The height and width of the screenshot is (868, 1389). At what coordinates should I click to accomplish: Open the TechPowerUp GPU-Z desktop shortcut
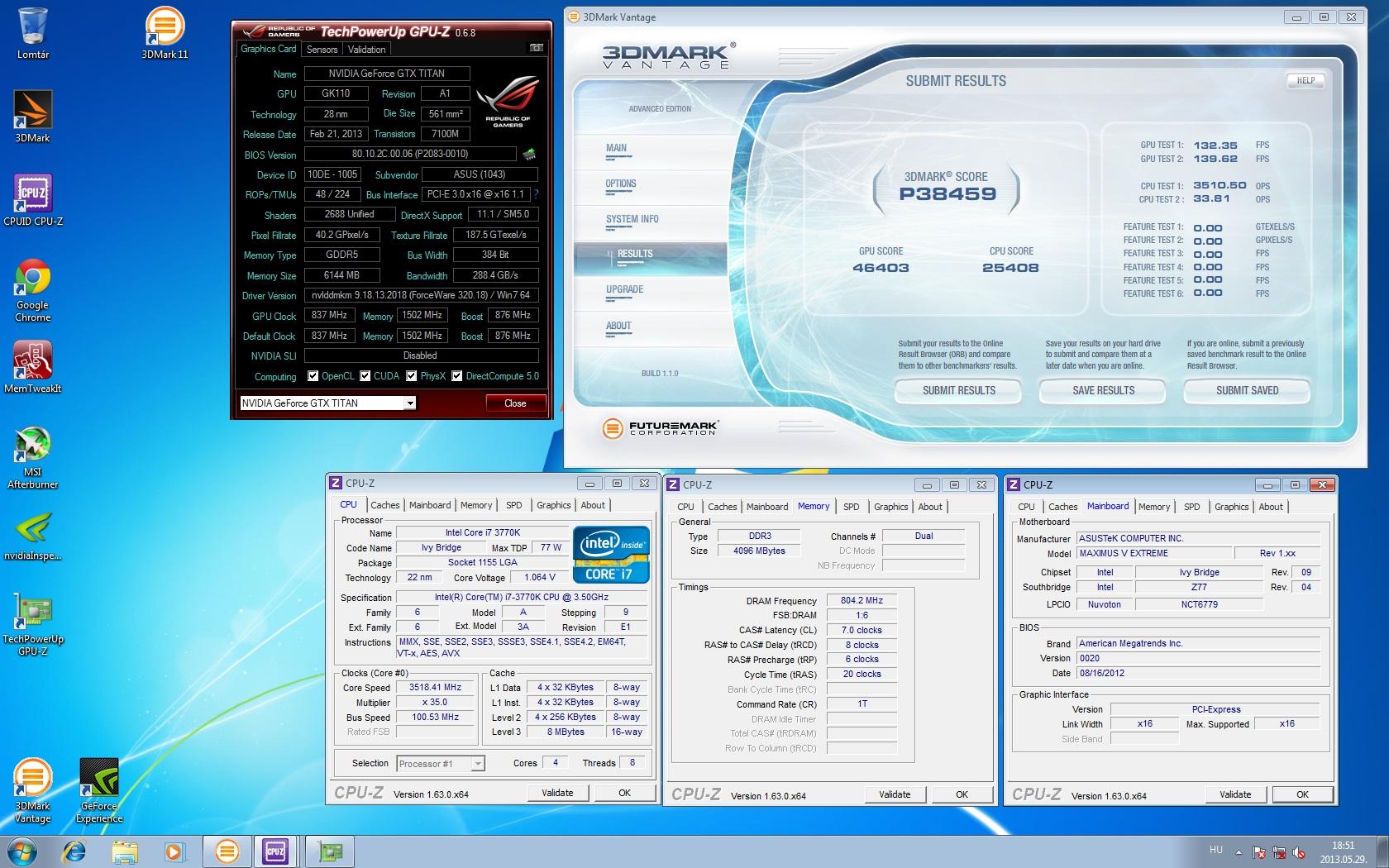(33, 625)
